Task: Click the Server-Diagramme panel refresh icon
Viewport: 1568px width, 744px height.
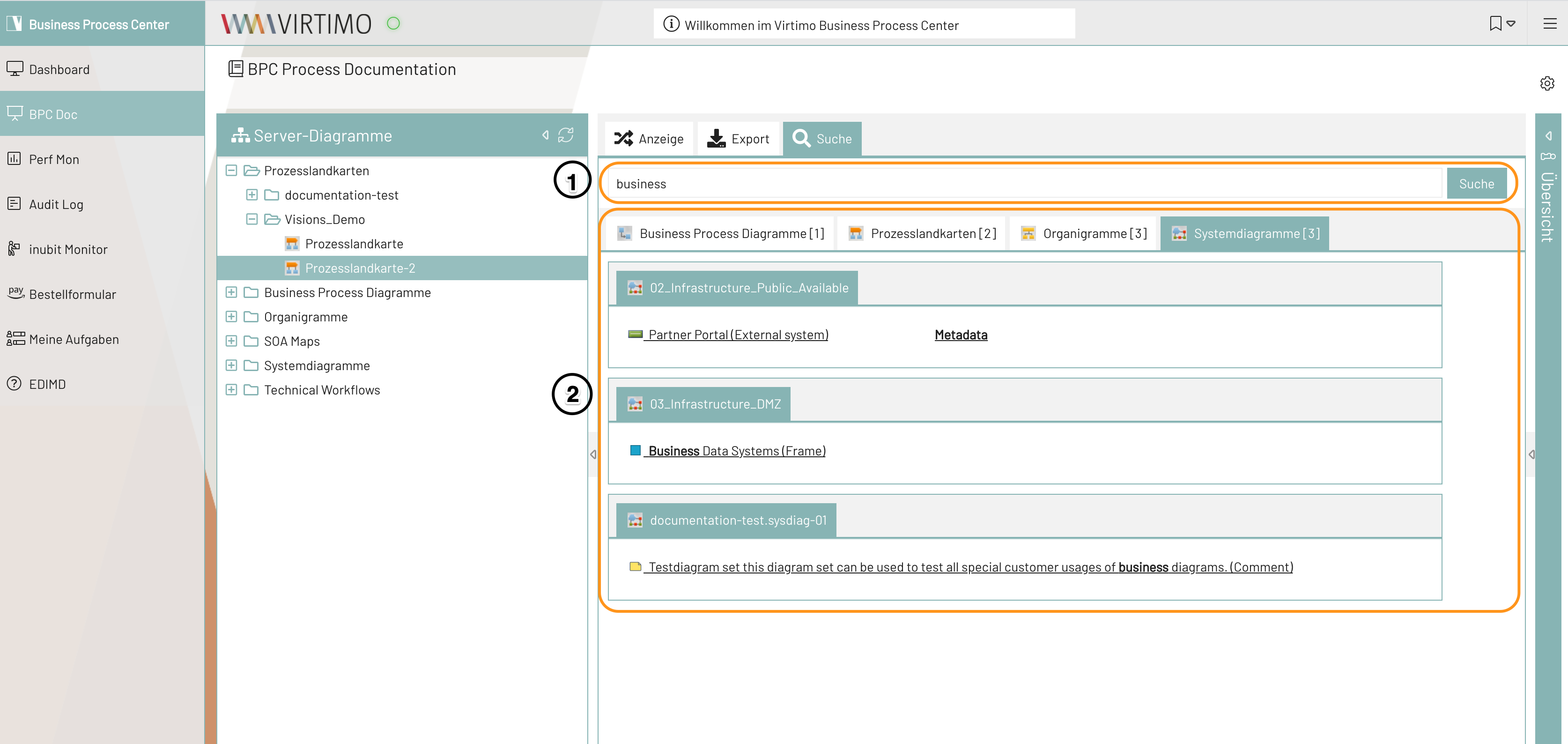Action: click(567, 135)
